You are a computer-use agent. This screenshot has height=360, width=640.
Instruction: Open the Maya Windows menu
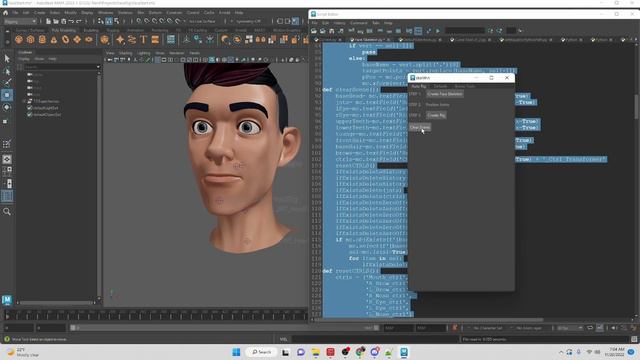[x=105, y=13]
